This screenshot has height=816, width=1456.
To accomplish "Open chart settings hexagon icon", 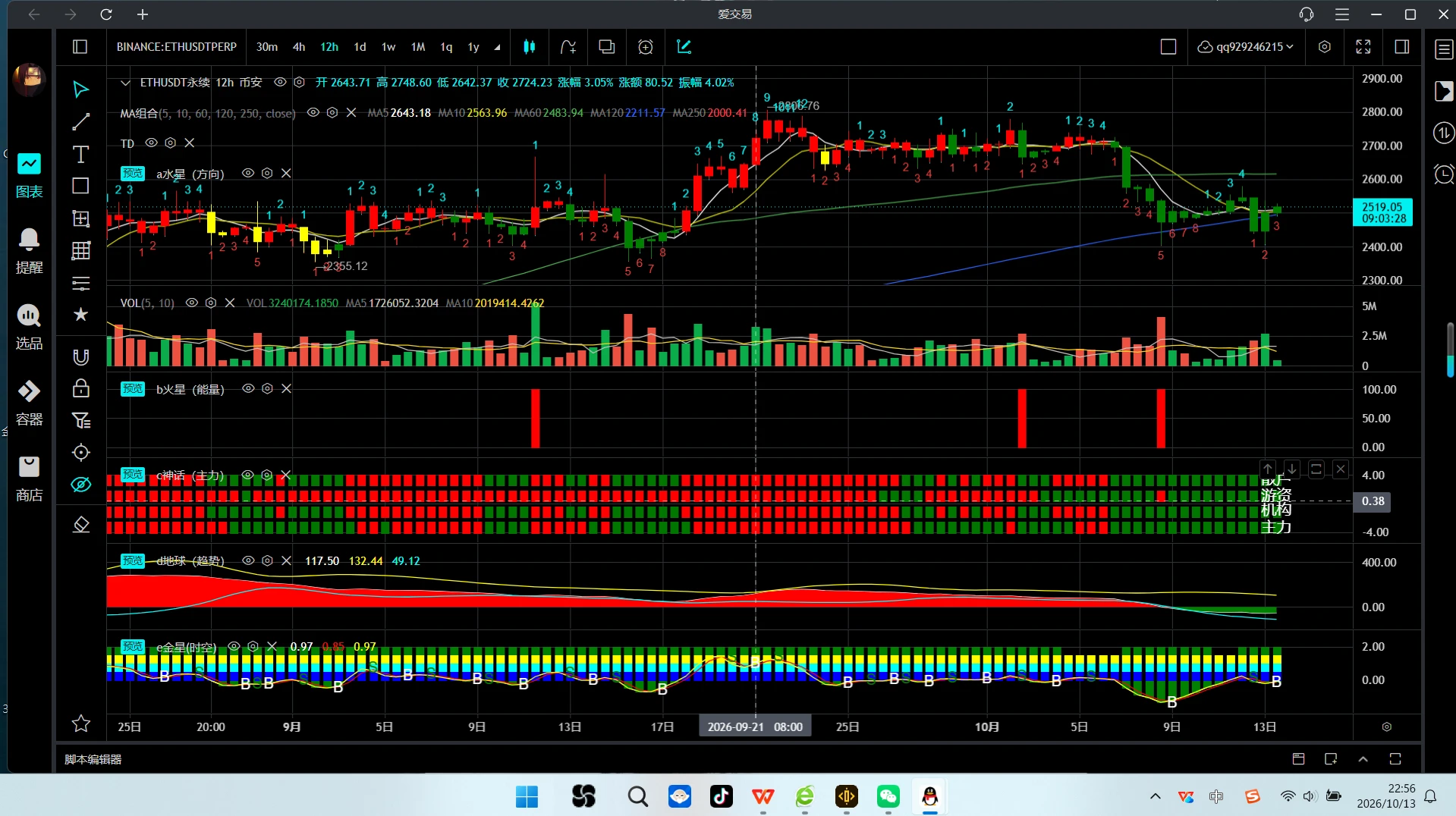I will click(1325, 47).
